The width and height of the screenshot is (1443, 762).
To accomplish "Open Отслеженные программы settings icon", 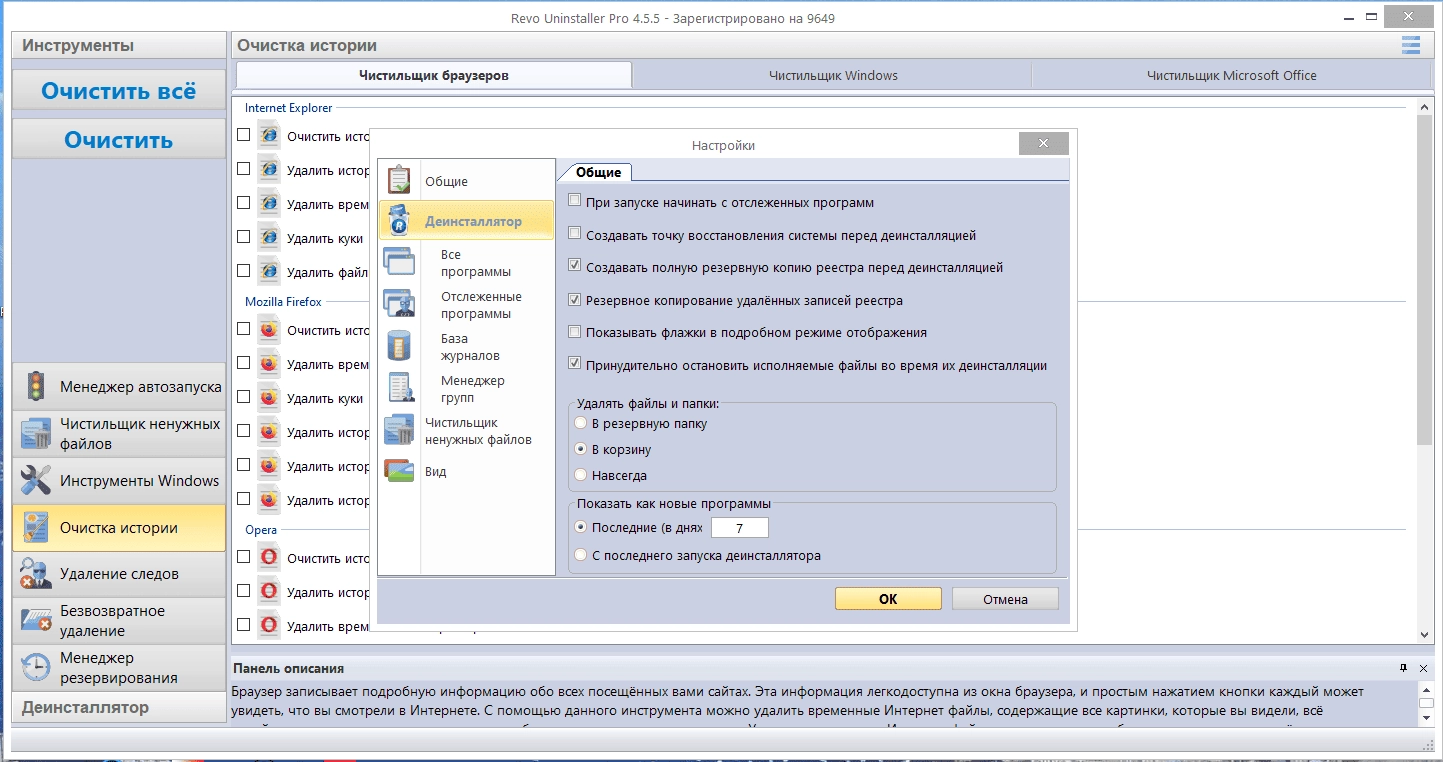I will (399, 304).
